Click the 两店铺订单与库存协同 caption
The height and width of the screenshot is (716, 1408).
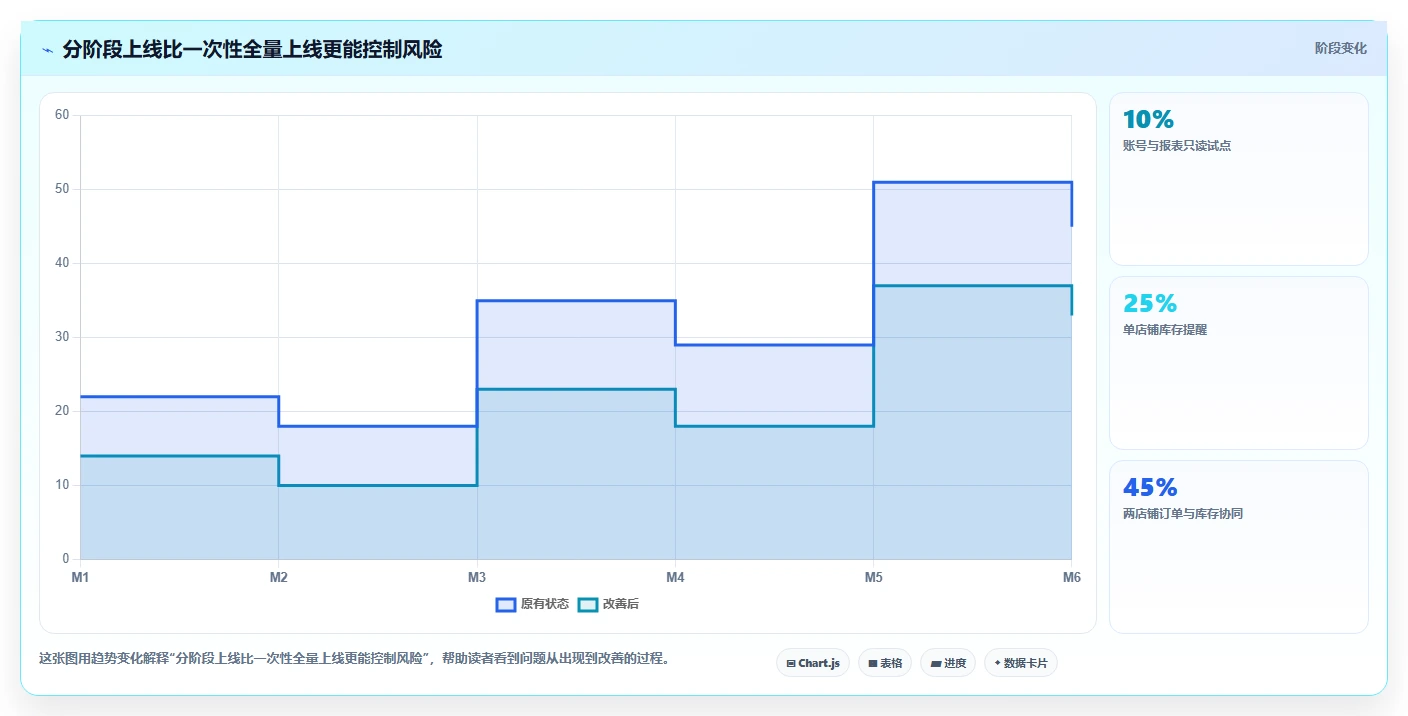point(1183,514)
